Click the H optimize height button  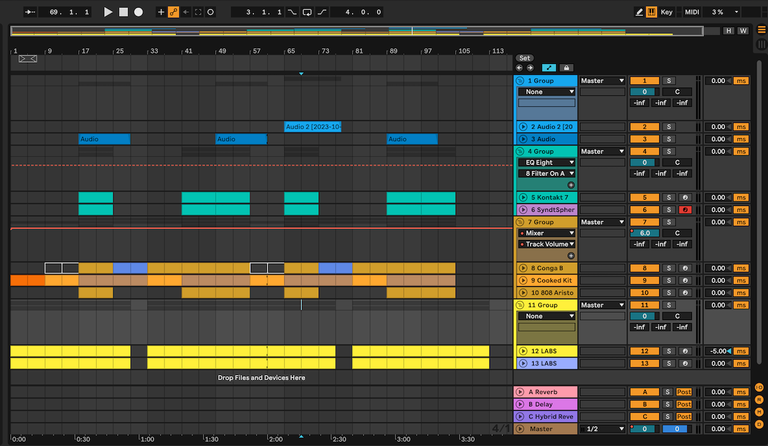[x=728, y=30]
